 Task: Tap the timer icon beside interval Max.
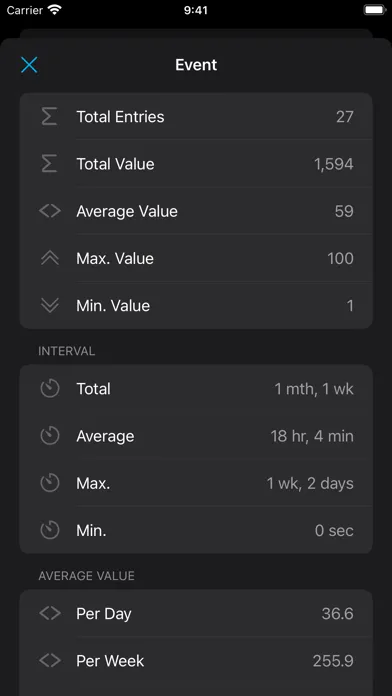point(50,483)
